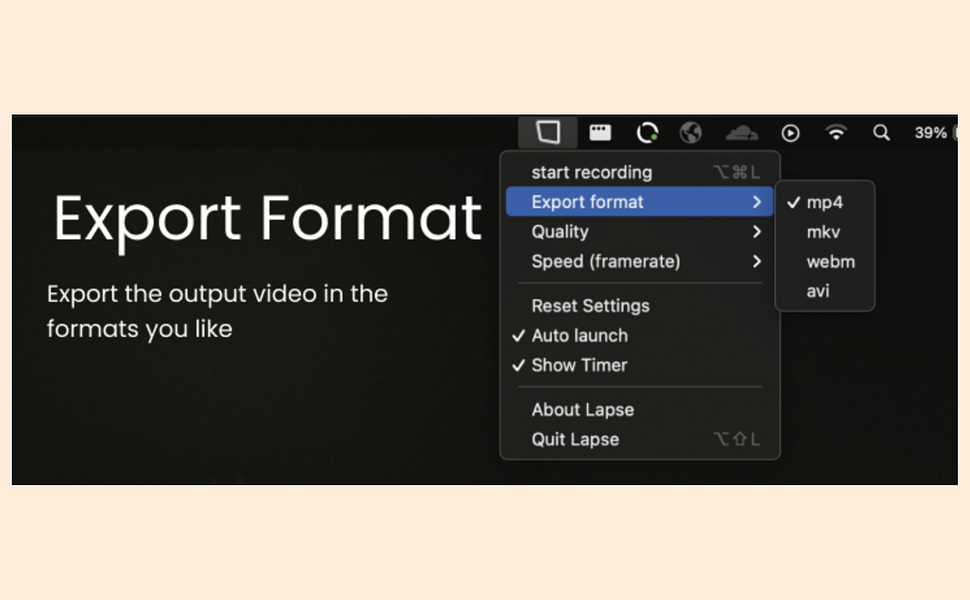The height and width of the screenshot is (600, 970).
Task: Click the "Export Format" heading text
Action: [x=267, y=221]
